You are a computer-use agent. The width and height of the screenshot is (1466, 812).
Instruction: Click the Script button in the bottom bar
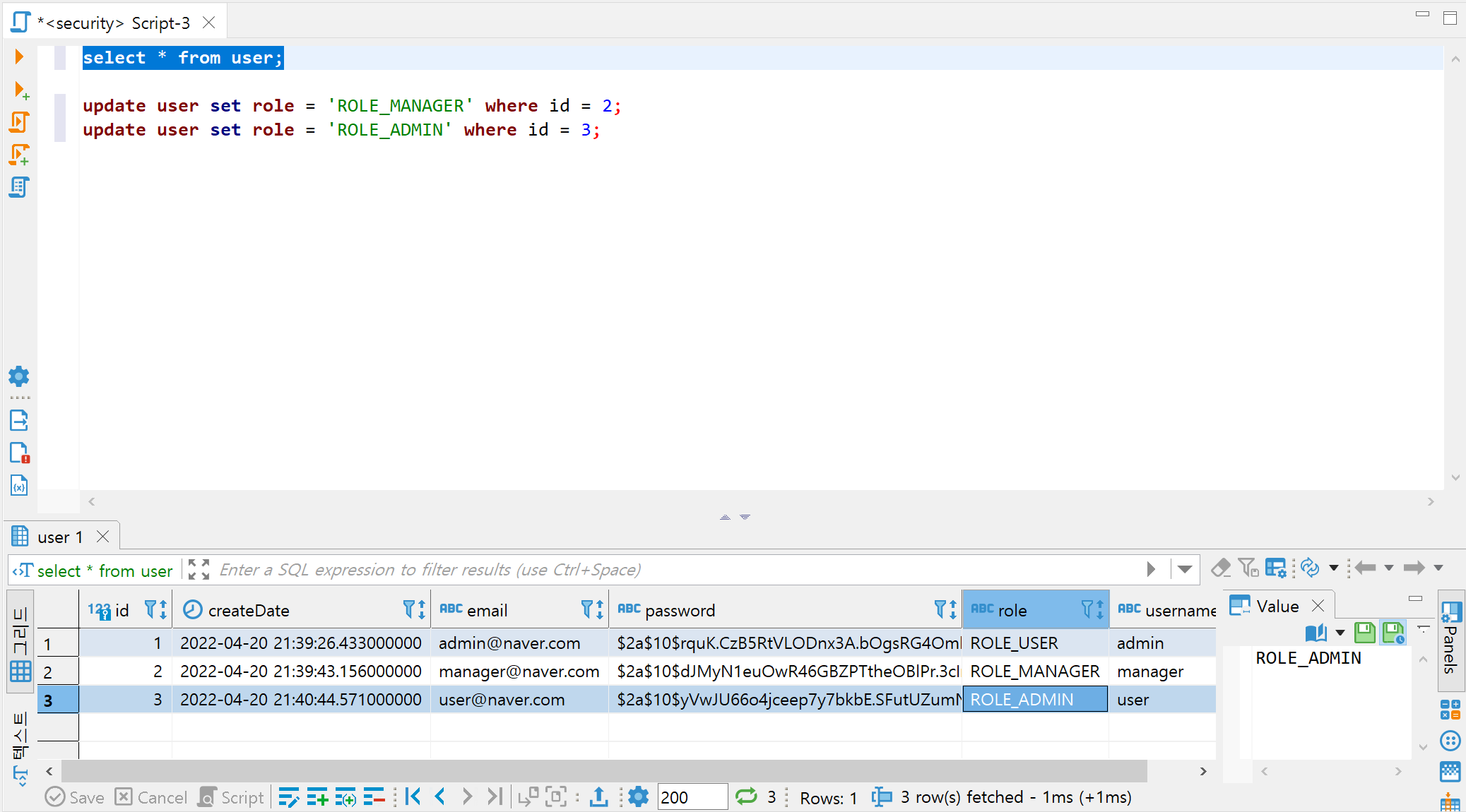pyautogui.click(x=231, y=797)
